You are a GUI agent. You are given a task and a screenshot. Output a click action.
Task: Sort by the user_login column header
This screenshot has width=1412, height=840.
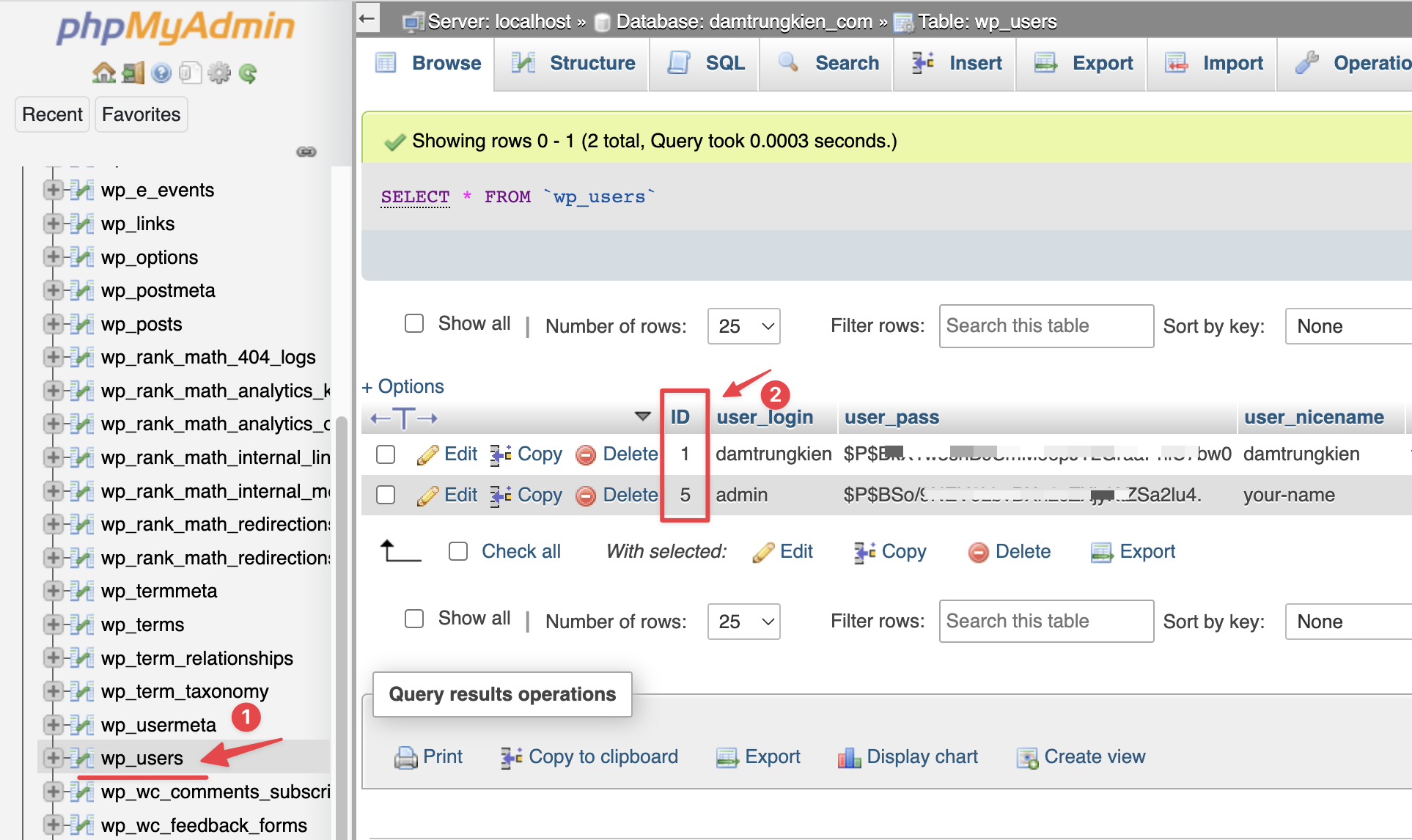coord(765,417)
